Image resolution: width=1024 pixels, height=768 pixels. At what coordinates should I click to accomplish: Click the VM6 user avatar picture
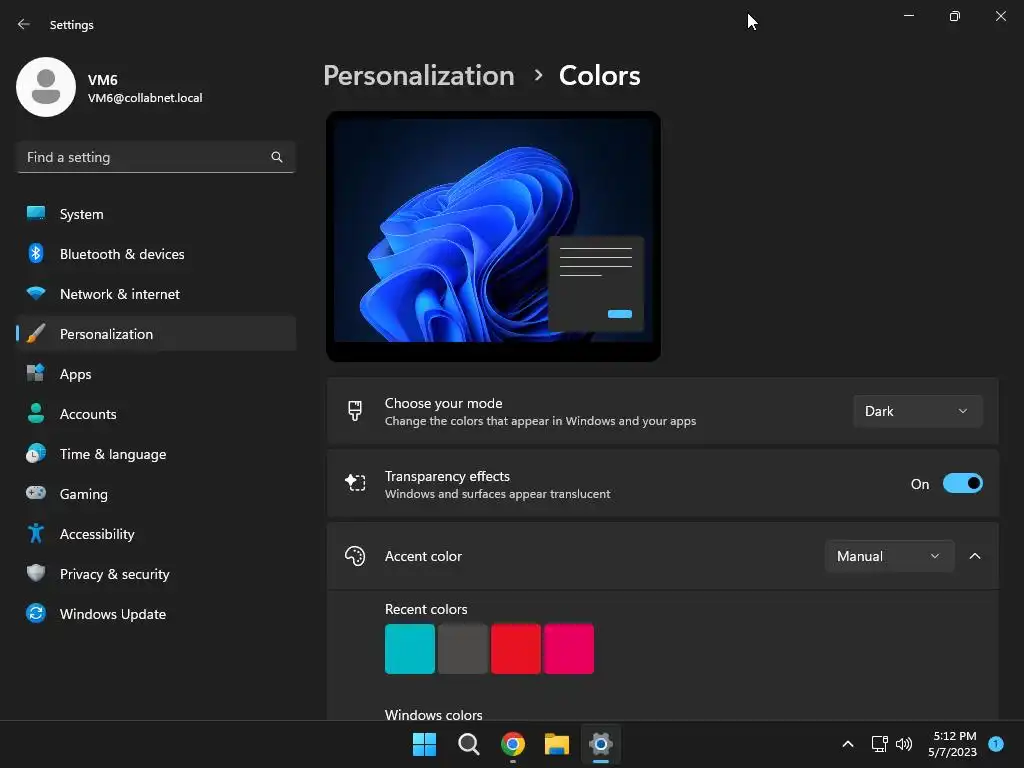pos(46,87)
